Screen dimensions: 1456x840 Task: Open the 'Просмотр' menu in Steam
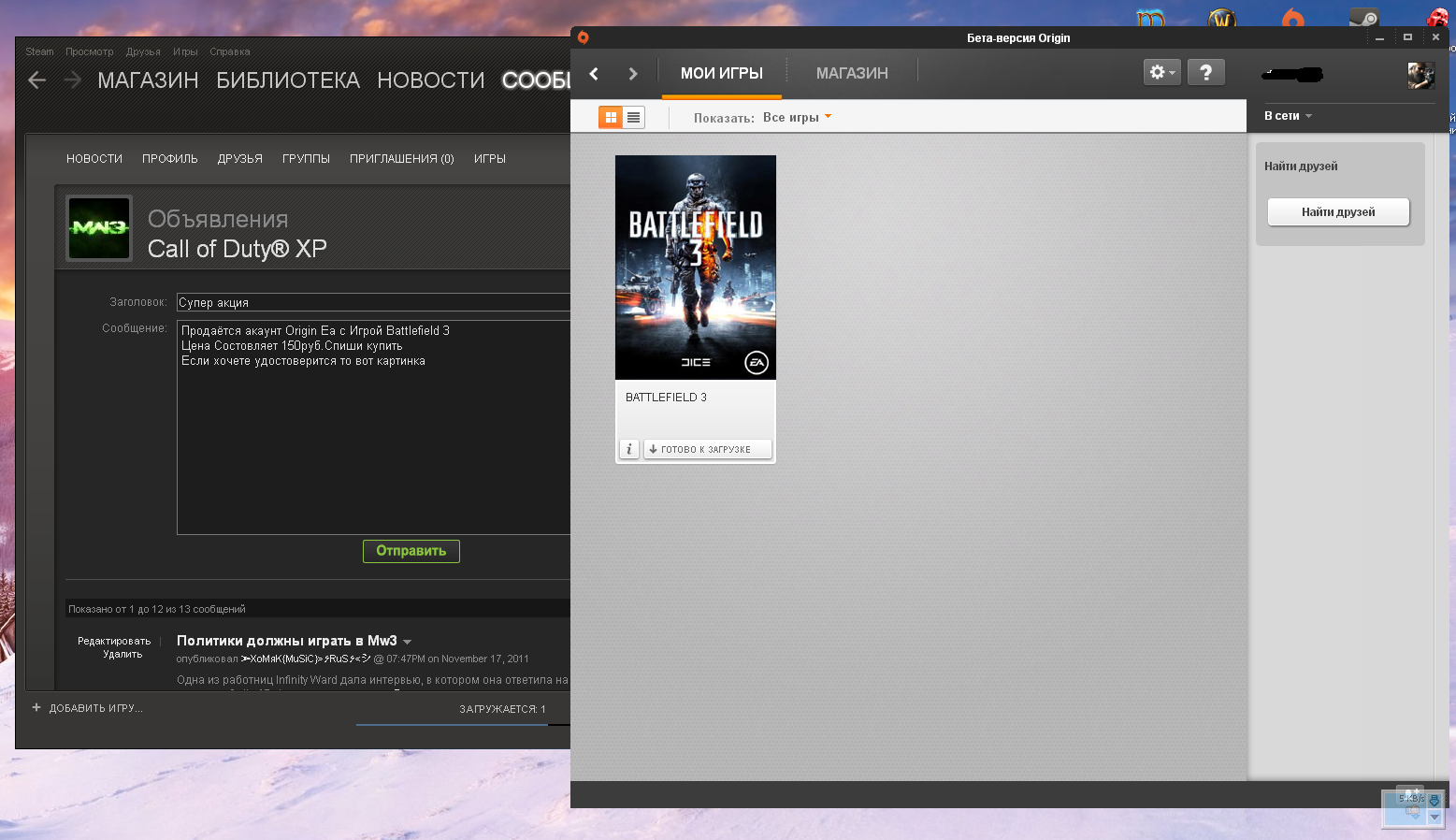(x=89, y=51)
